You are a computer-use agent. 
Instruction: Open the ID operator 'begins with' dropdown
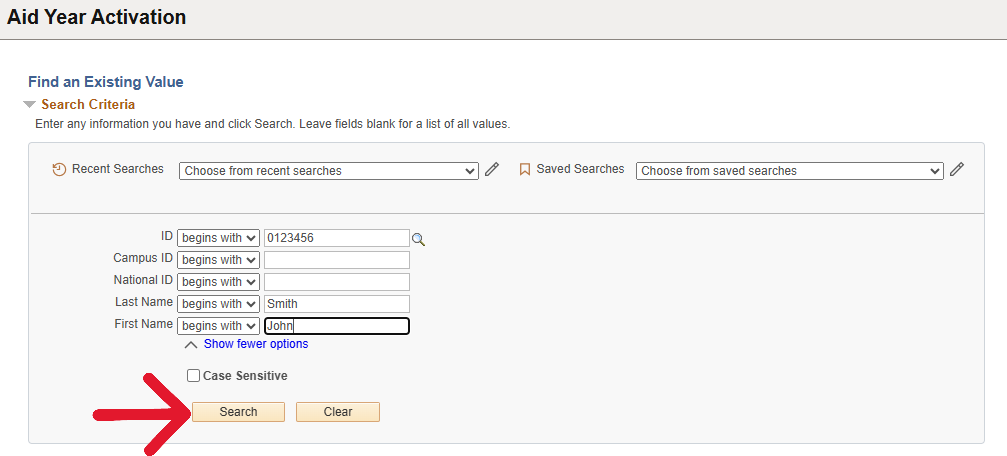[218, 238]
